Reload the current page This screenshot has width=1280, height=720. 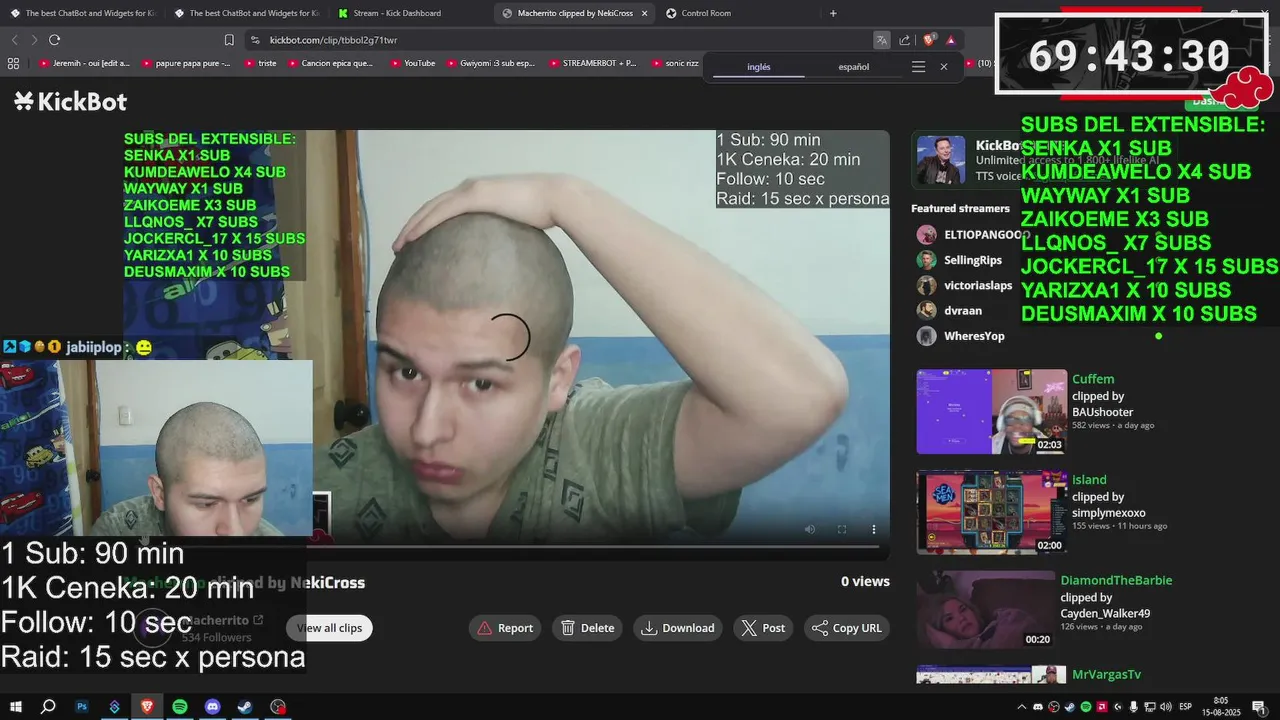click(x=54, y=40)
